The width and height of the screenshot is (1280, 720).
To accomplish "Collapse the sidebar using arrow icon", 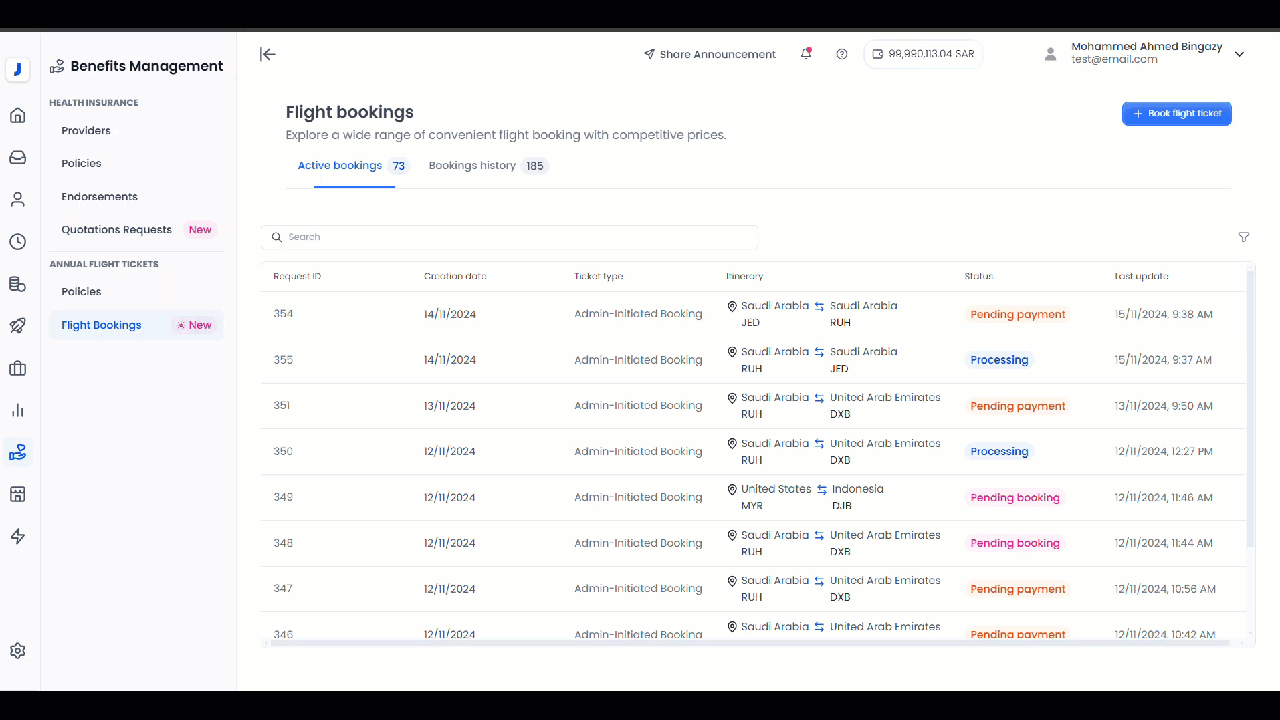I will click(x=267, y=54).
